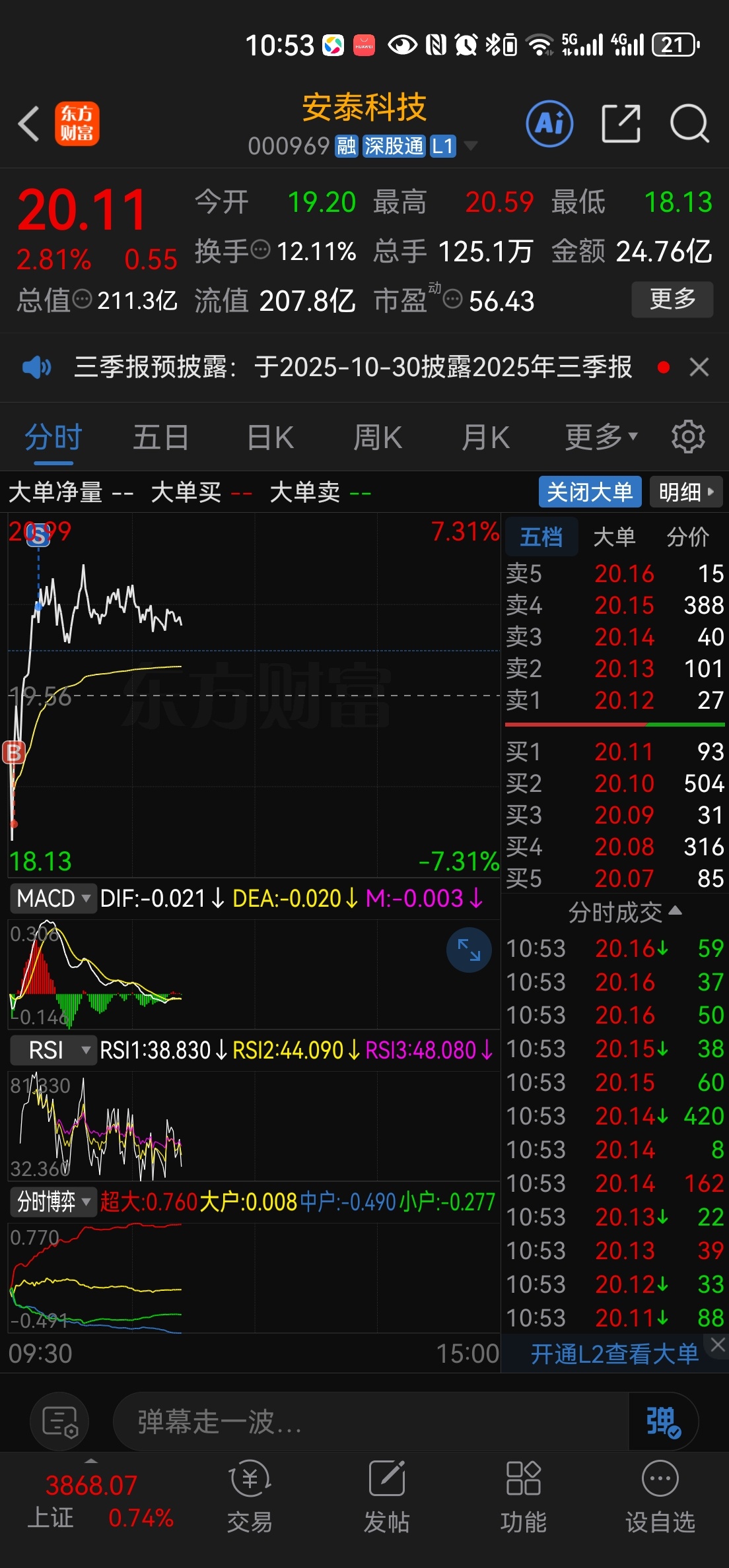
Task: Open the 东方财富 logo icon
Action: pos(77,123)
